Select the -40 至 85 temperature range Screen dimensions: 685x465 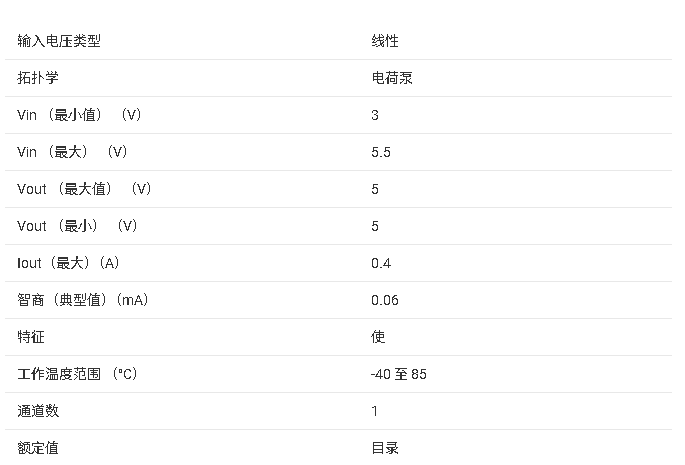(399, 374)
